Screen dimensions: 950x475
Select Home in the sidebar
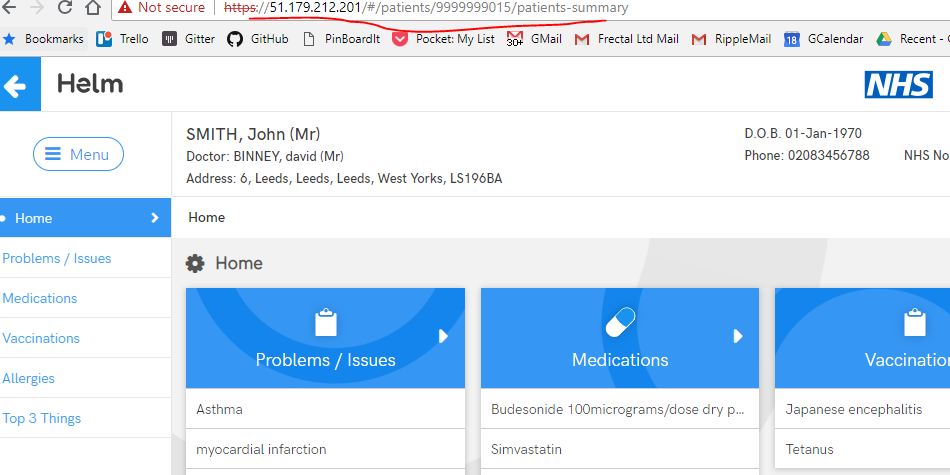tap(85, 218)
